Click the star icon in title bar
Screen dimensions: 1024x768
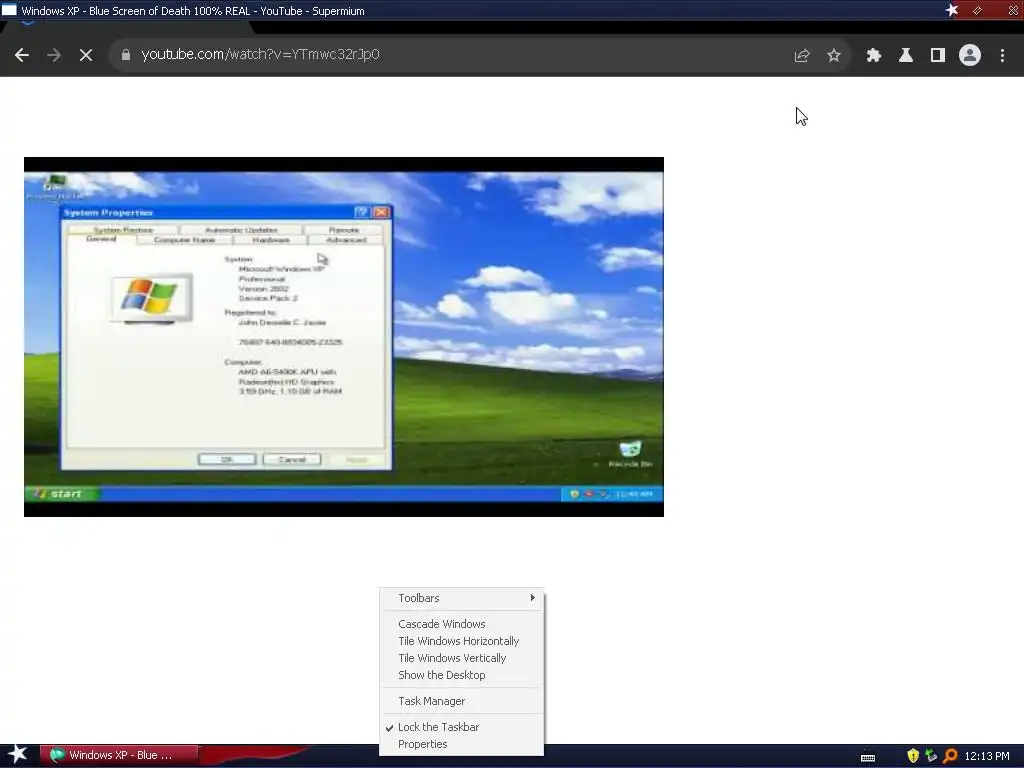(x=952, y=10)
